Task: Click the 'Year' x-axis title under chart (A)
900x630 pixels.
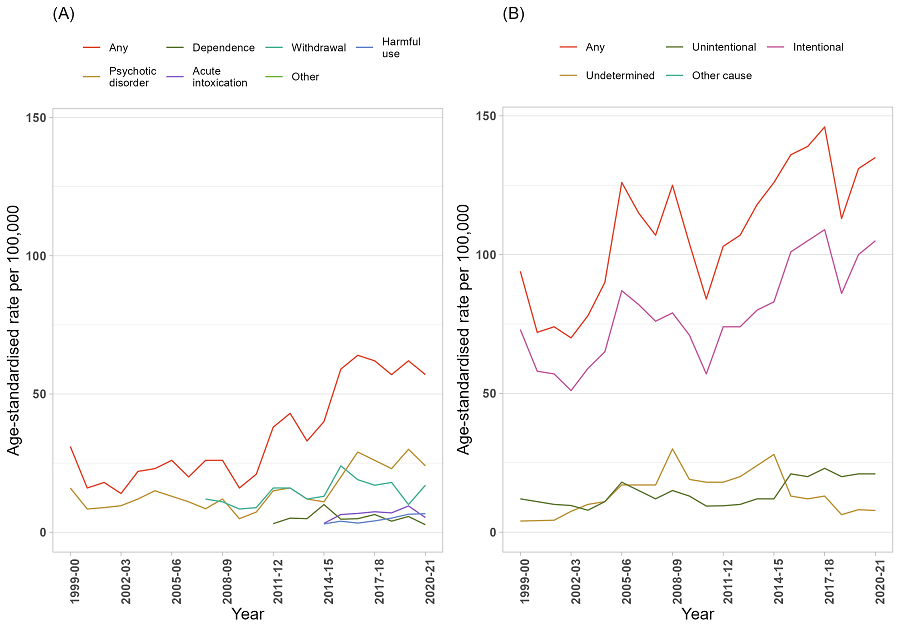Action: pyautogui.click(x=247, y=614)
